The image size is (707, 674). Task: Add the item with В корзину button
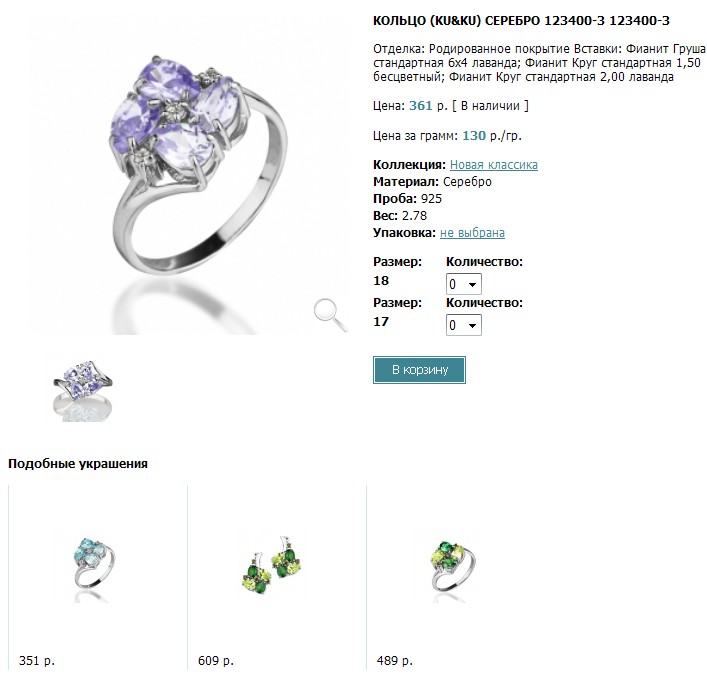[419, 370]
